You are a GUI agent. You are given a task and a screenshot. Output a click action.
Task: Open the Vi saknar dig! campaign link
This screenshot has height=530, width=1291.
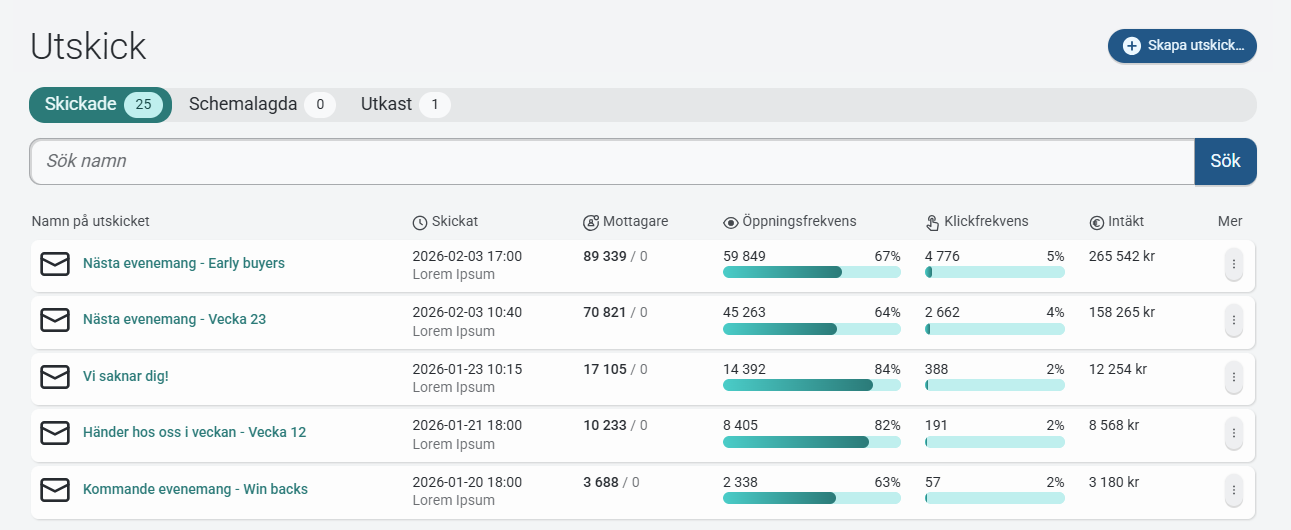click(125, 377)
